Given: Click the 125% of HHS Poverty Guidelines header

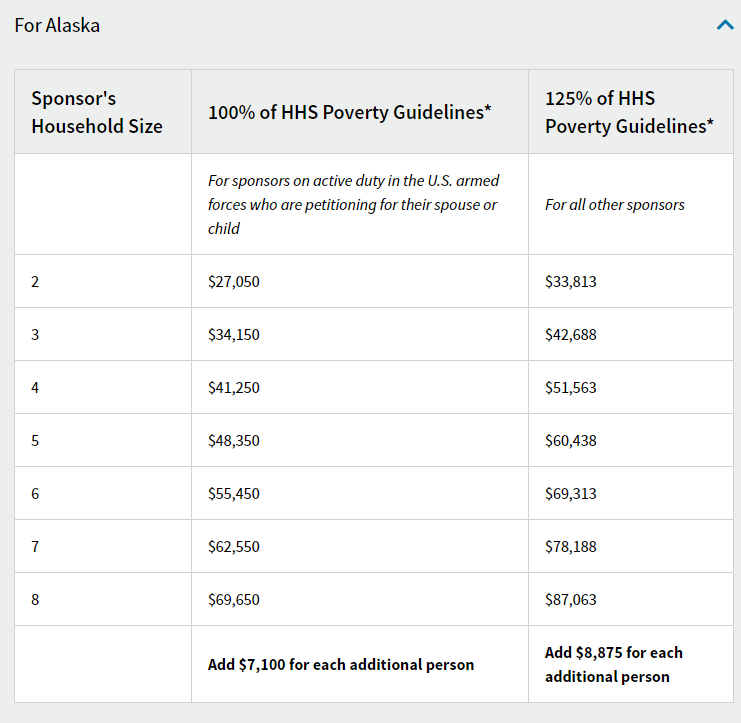Looking at the screenshot, I should tap(629, 112).
